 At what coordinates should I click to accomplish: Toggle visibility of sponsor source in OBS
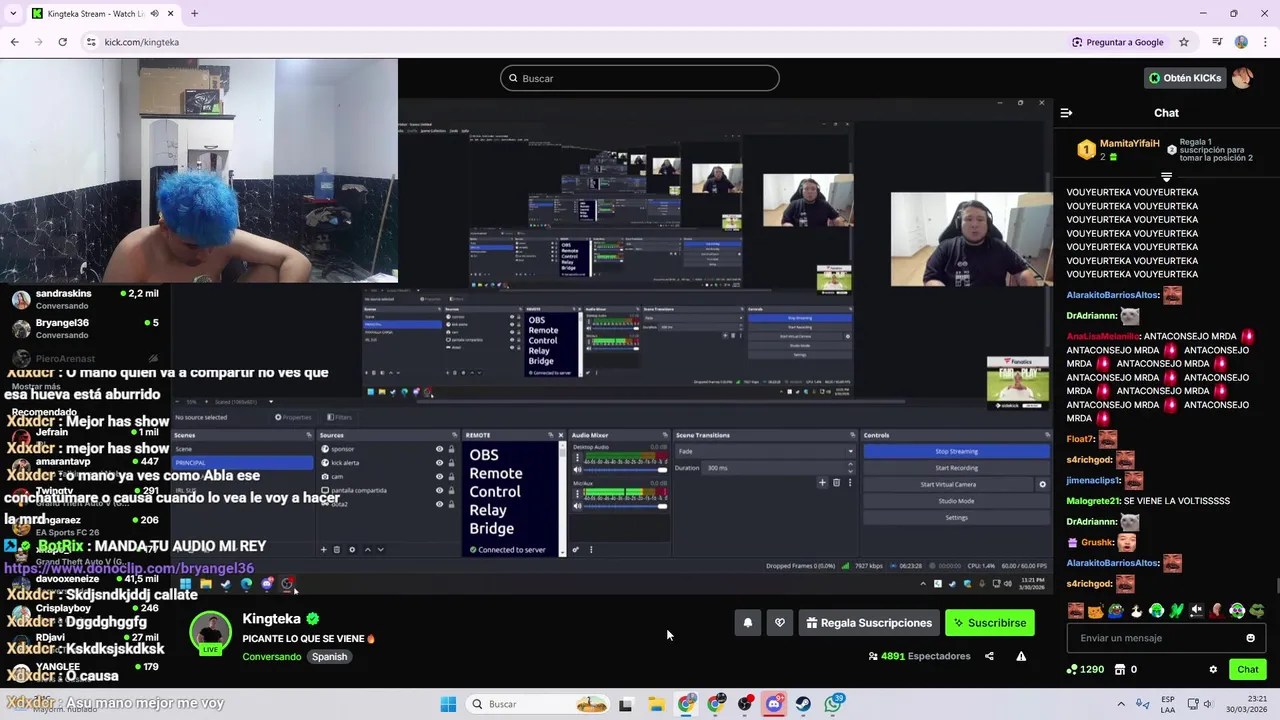click(x=439, y=449)
